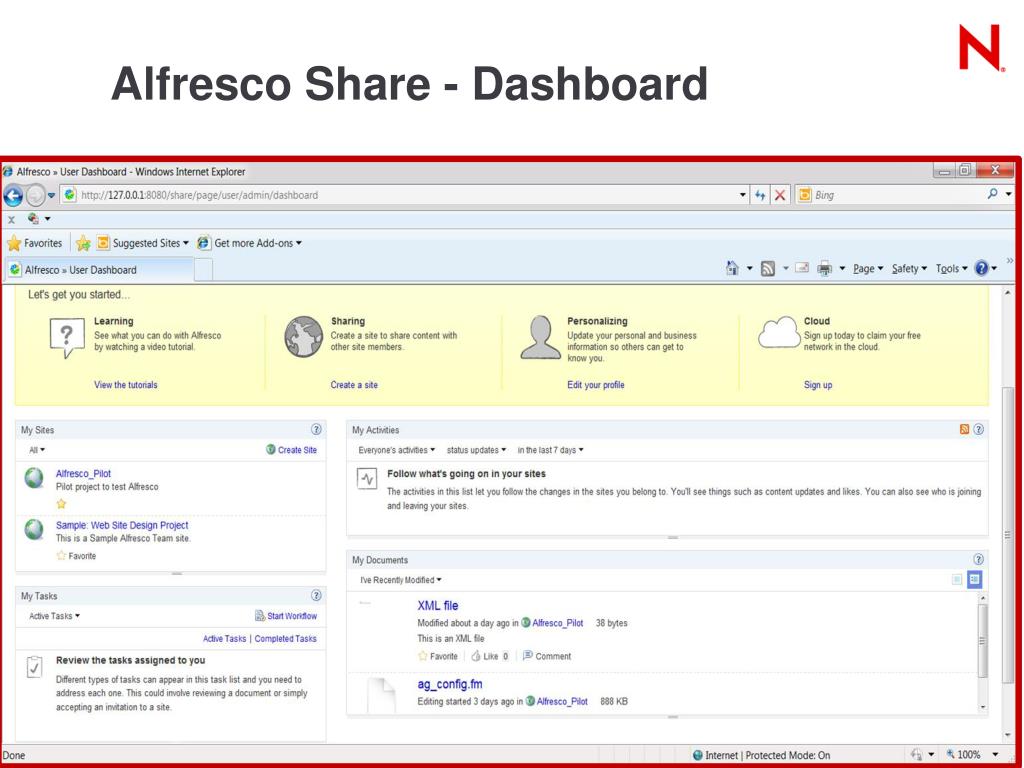Open a new blank browser tab
Screen dimensions: 1024x768
point(203,270)
